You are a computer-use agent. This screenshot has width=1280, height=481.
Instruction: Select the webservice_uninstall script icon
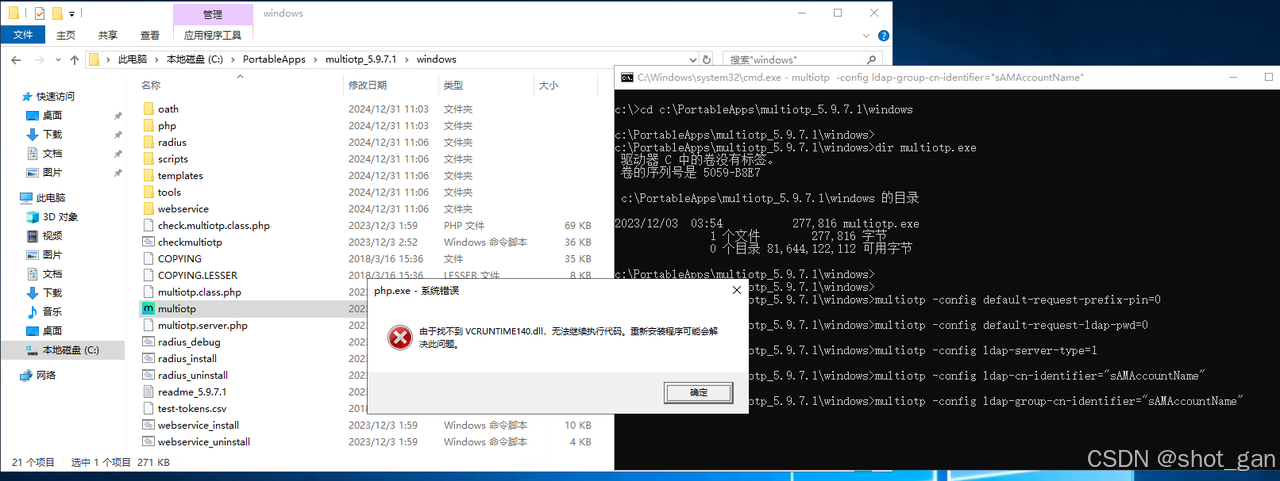pos(148,442)
